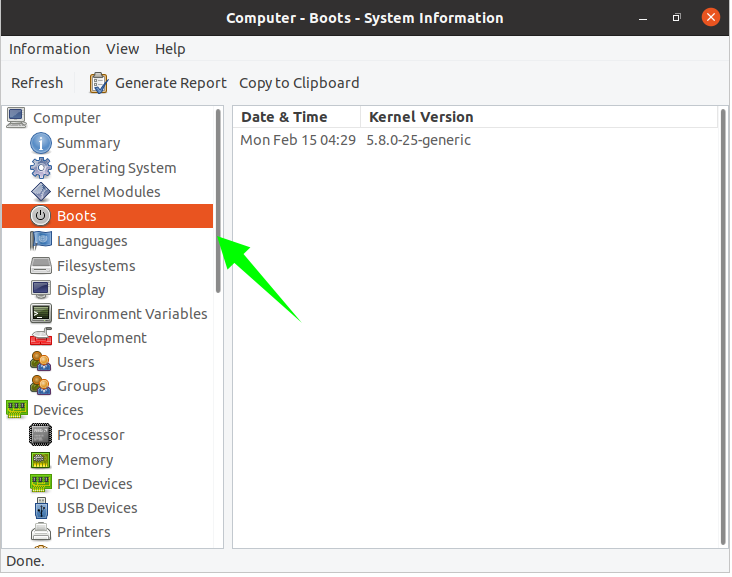
Task: Click the Processor chip icon
Action: pos(40,435)
